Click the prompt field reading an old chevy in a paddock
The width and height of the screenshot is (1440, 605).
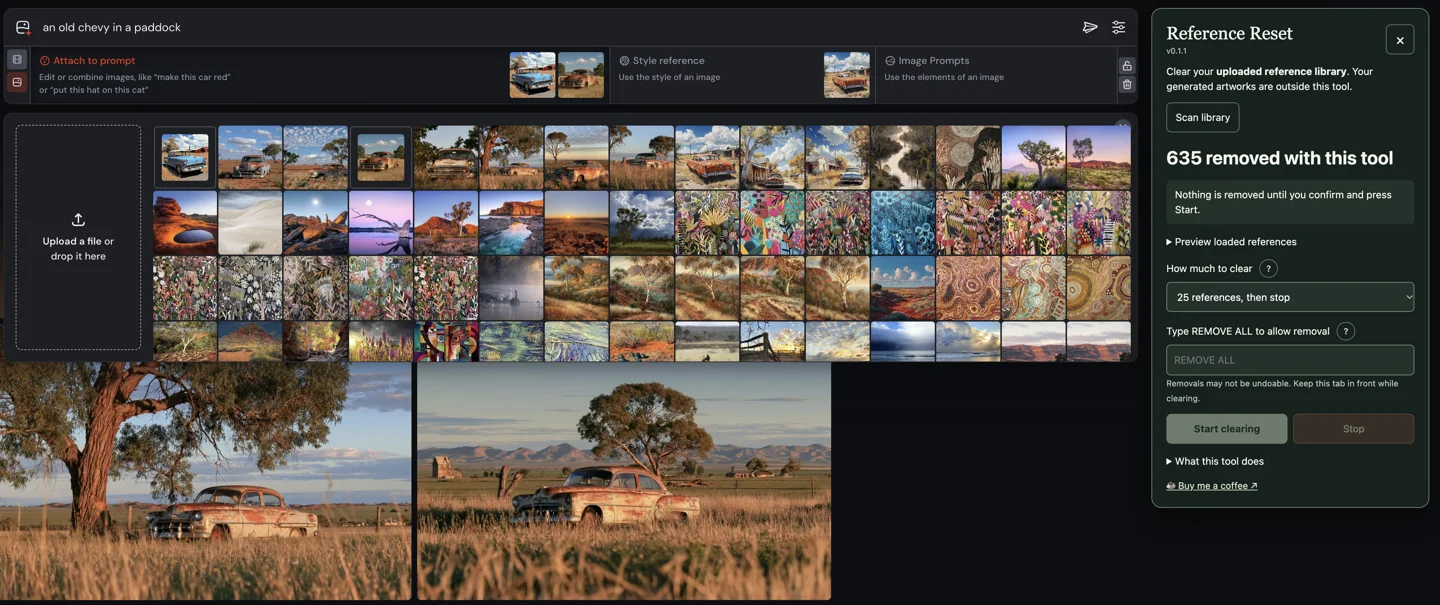point(555,27)
